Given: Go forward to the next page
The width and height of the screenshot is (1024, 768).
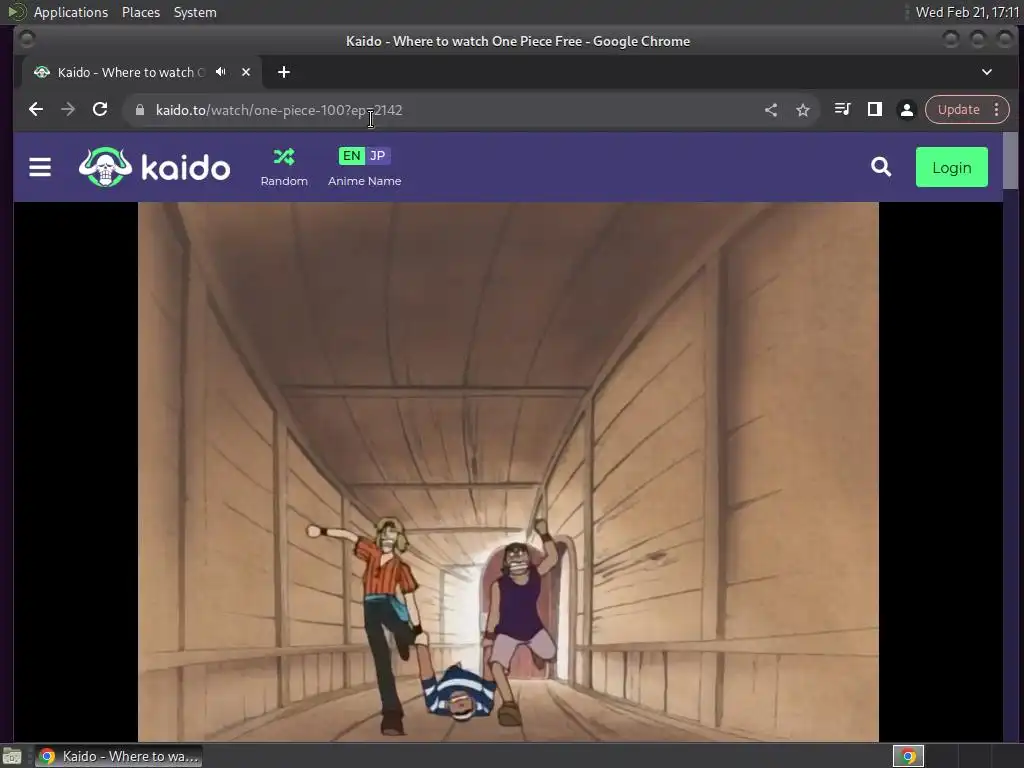Looking at the screenshot, I should (68, 110).
